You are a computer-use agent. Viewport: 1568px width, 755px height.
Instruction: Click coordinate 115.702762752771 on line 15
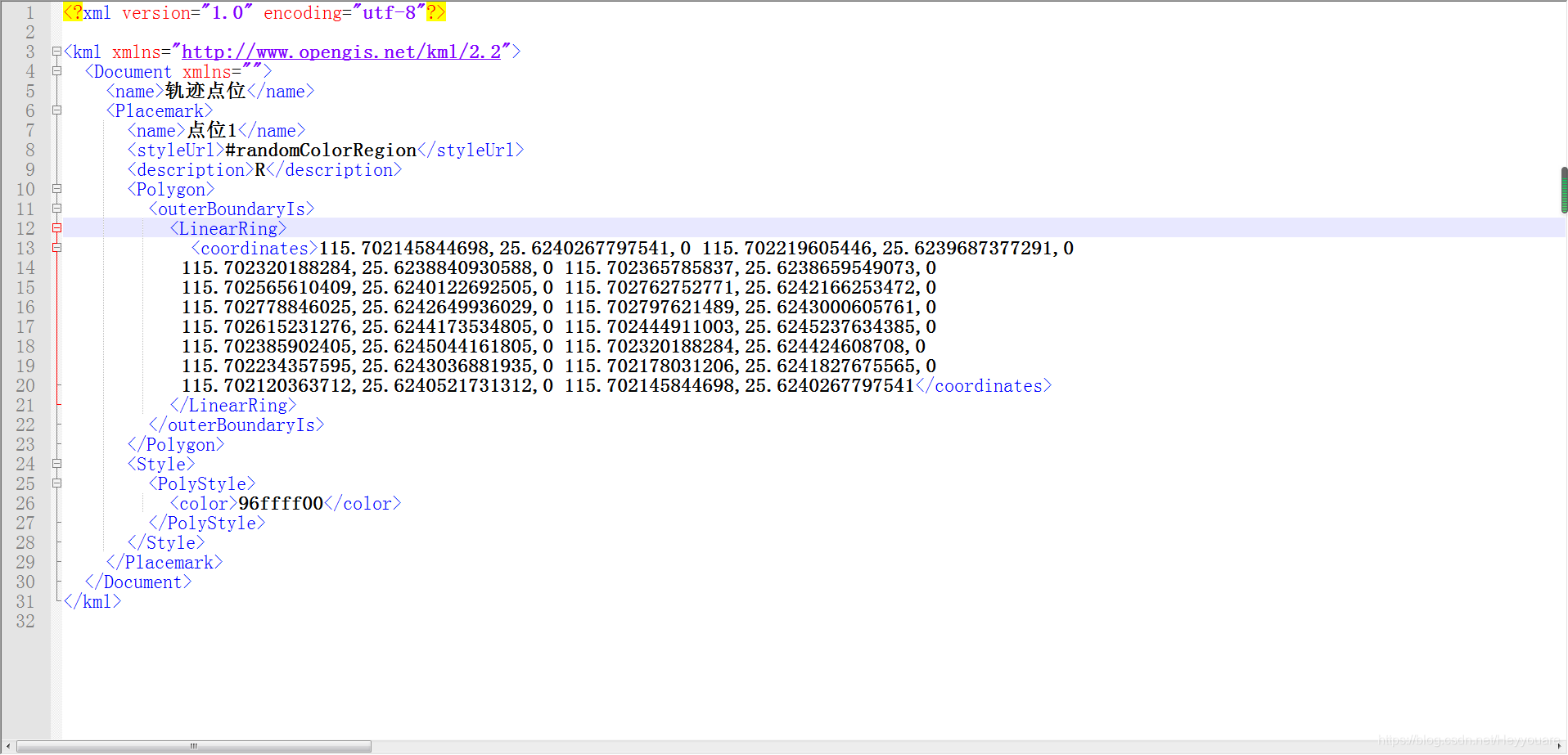[649, 288]
